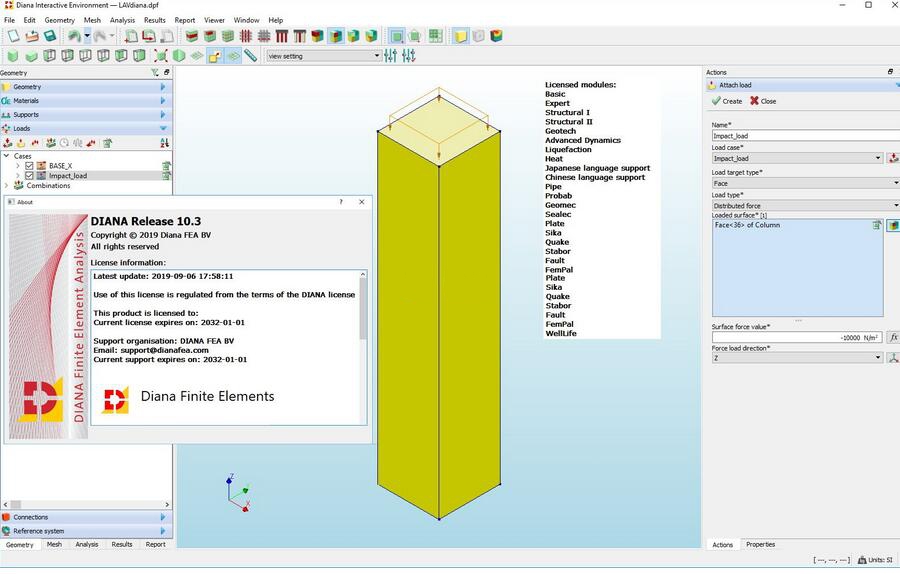Click the Create button
The width and height of the screenshot is (900, 574).
(727, 101)
